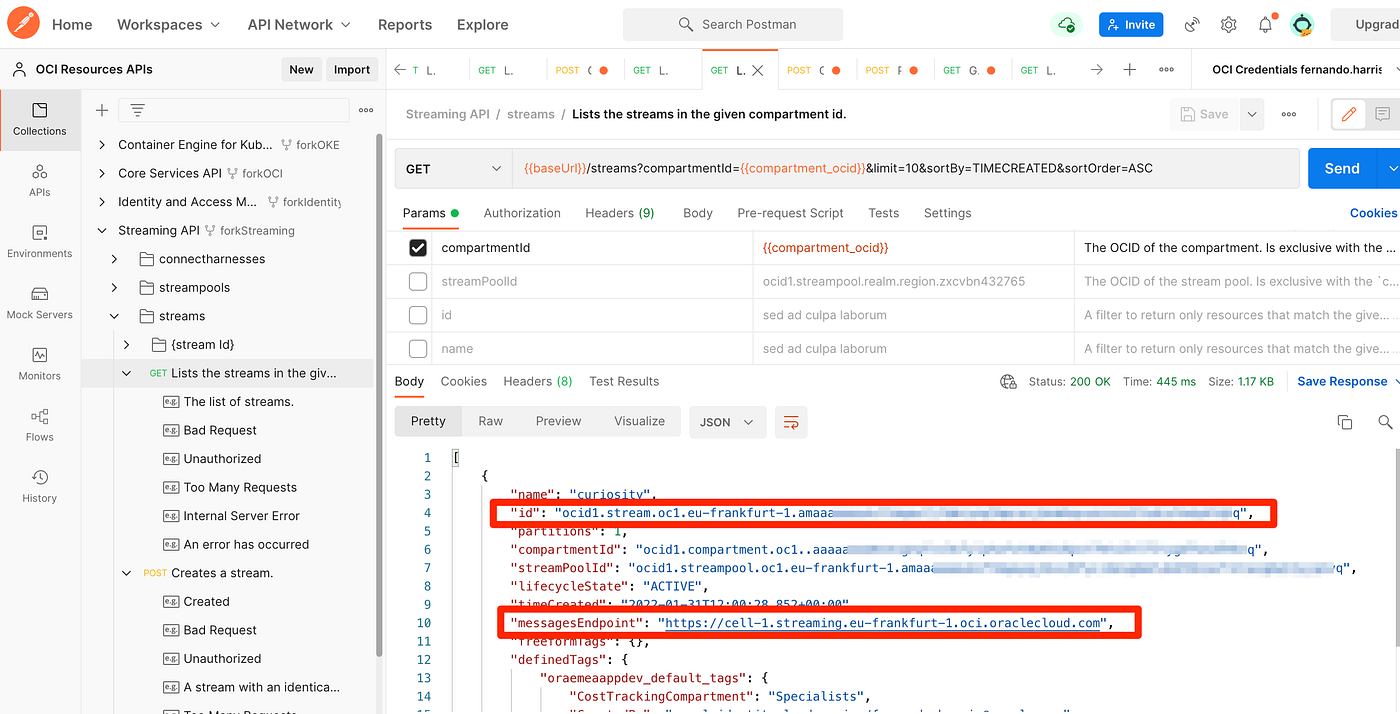Switch to the request Headers (9) tab
This screenshot has height=714, width=1400.
(620, 213)
